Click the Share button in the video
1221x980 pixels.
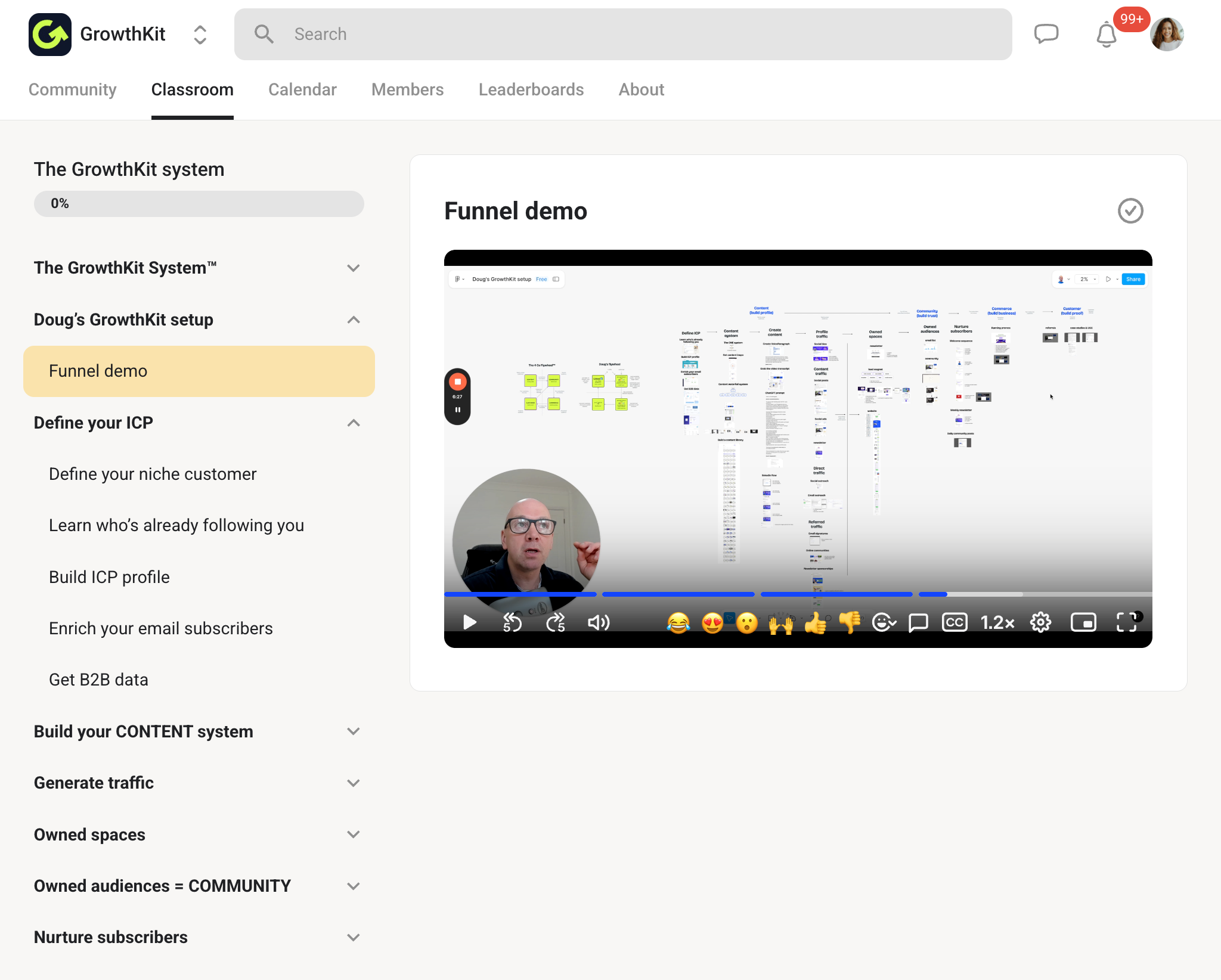point(1133,279)
